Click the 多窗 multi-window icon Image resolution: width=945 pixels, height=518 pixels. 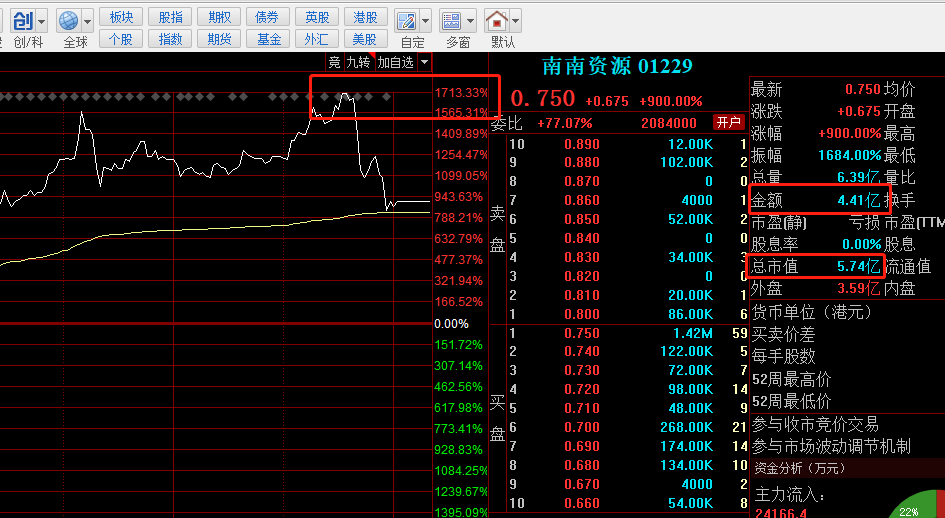pyautogui.click(x=451, y=22)
